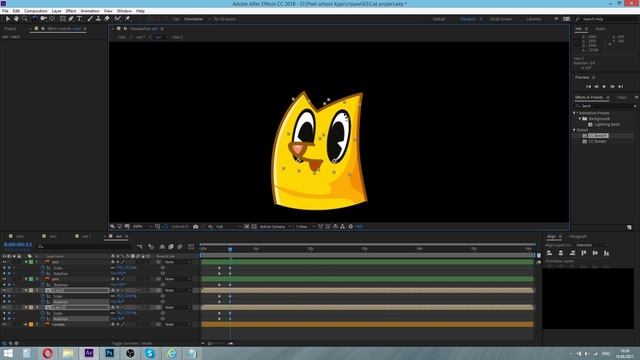Open the Composition menu

coord(36,11)
